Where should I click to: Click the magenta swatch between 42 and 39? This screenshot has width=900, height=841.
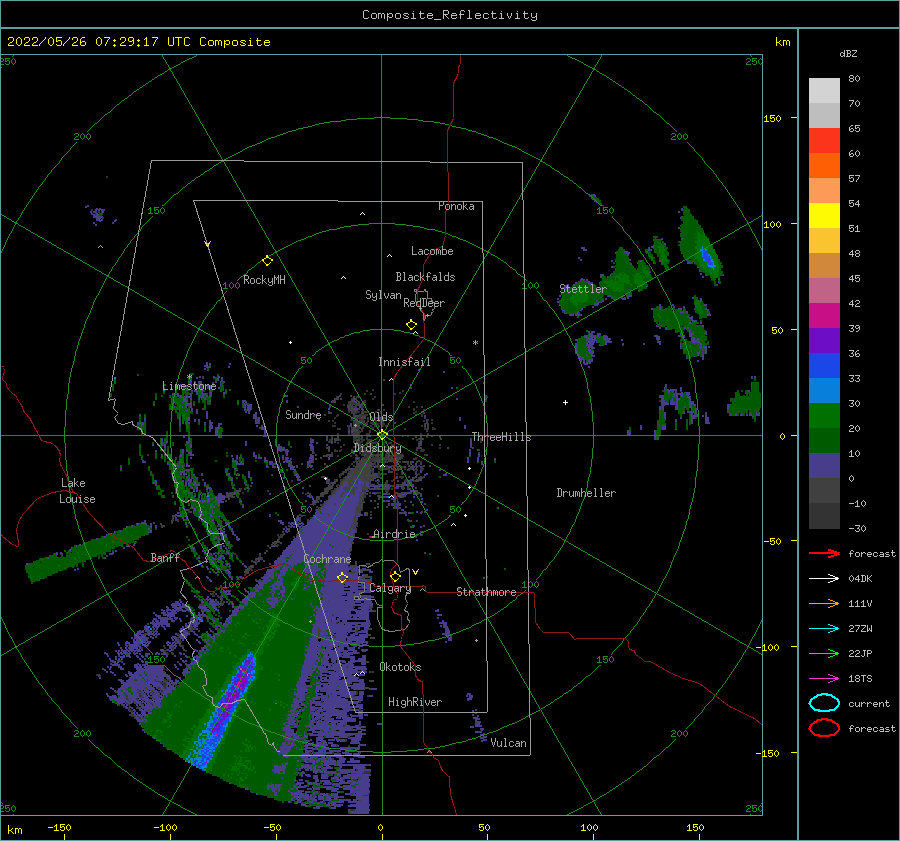click(x=824, y=315)
